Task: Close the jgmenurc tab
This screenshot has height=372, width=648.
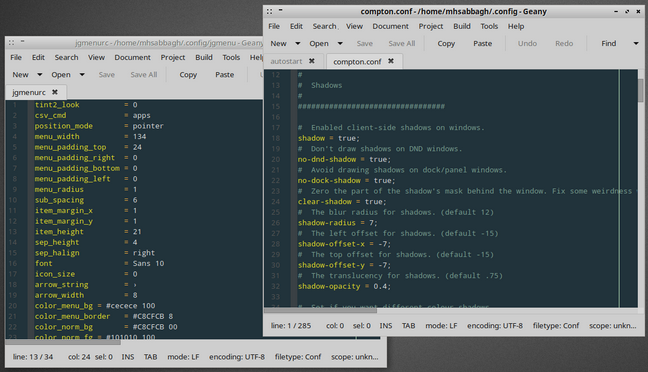Action: (x=55, y=92)
